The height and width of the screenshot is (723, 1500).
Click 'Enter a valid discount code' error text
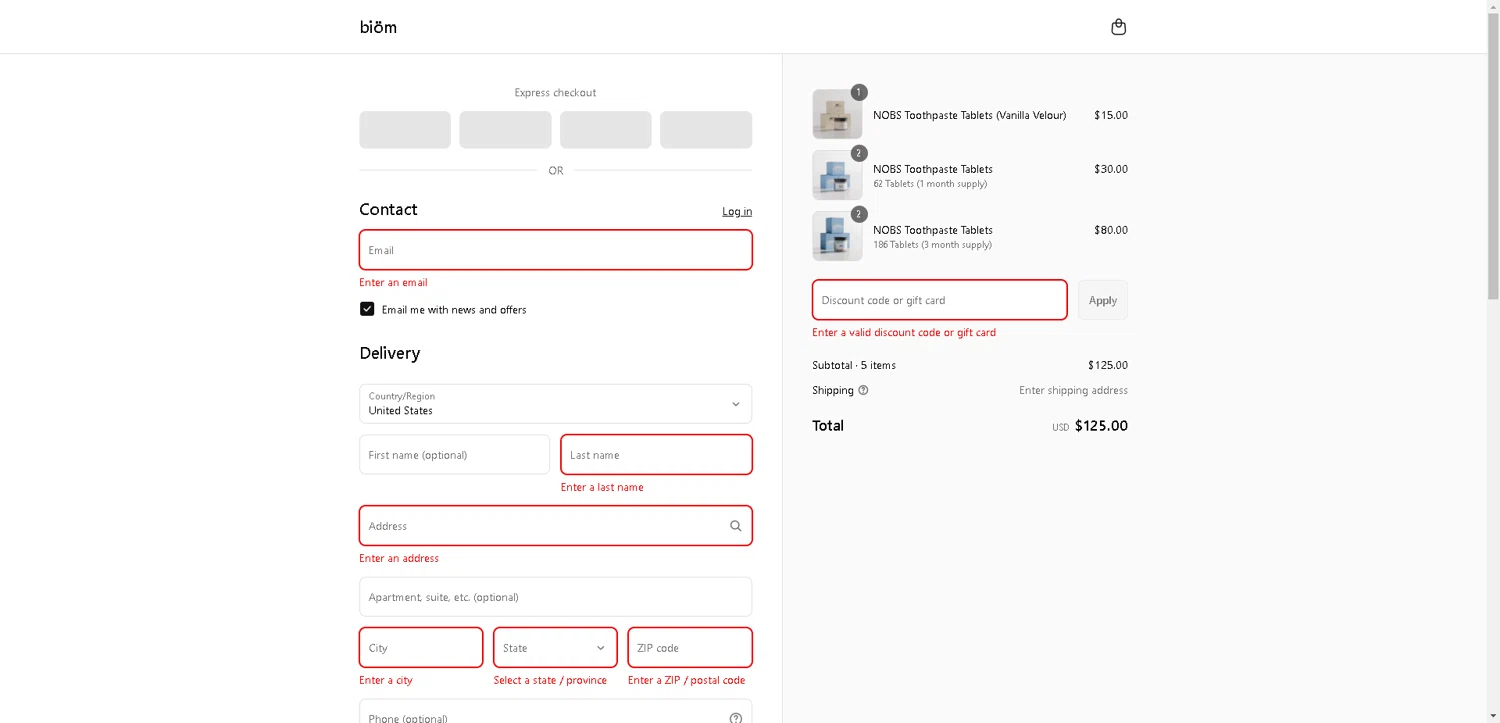tap(904, 333)
